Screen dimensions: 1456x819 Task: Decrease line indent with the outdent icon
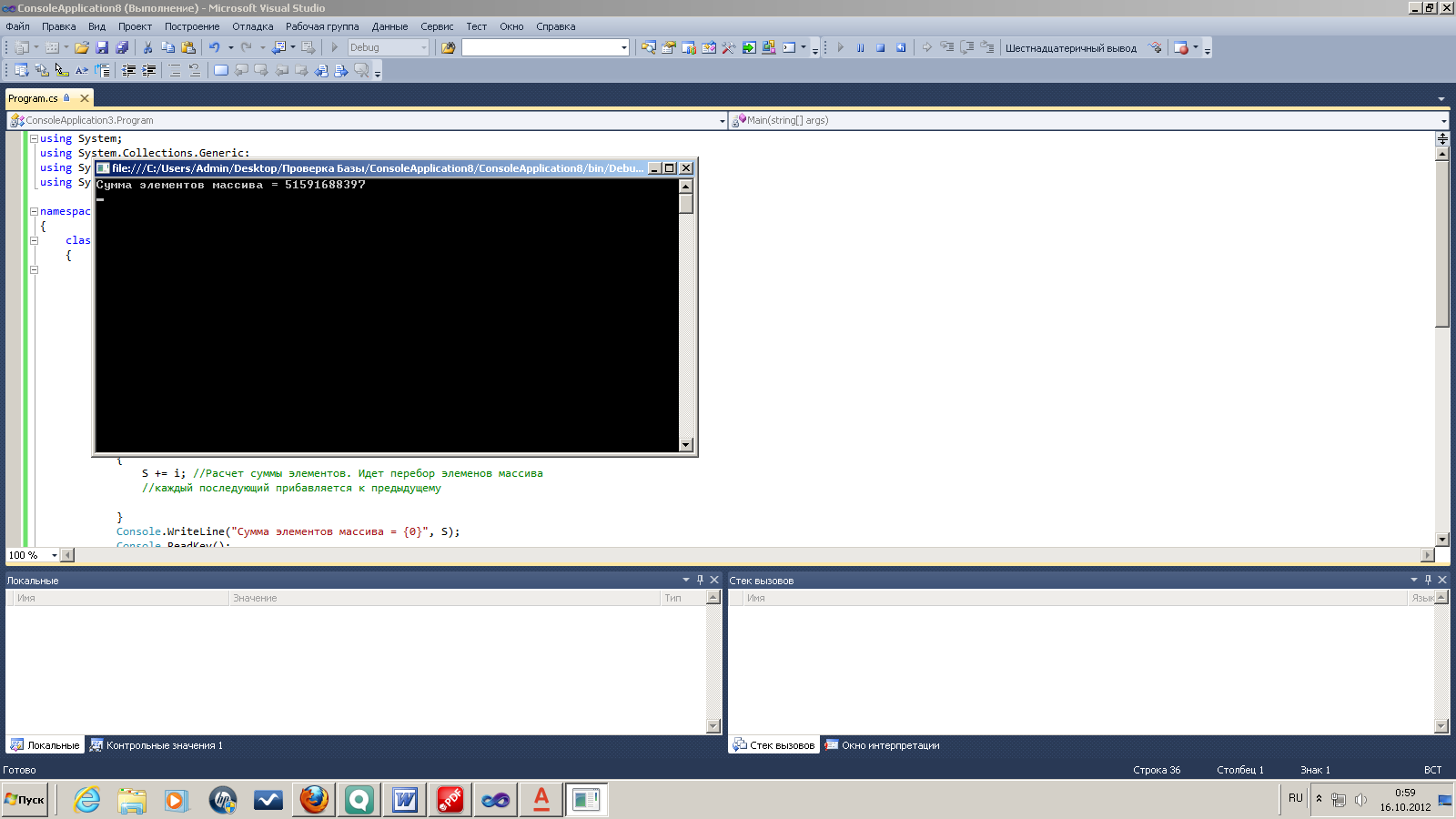coord(129,70)
